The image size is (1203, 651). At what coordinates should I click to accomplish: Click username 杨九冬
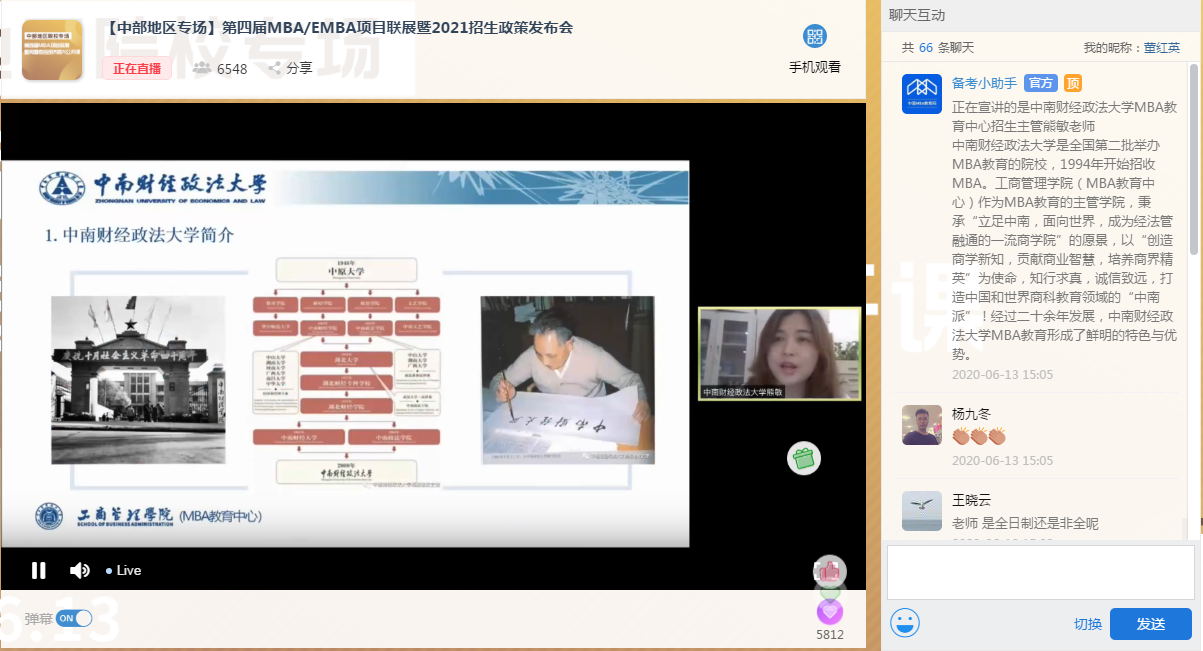(971, 413)
